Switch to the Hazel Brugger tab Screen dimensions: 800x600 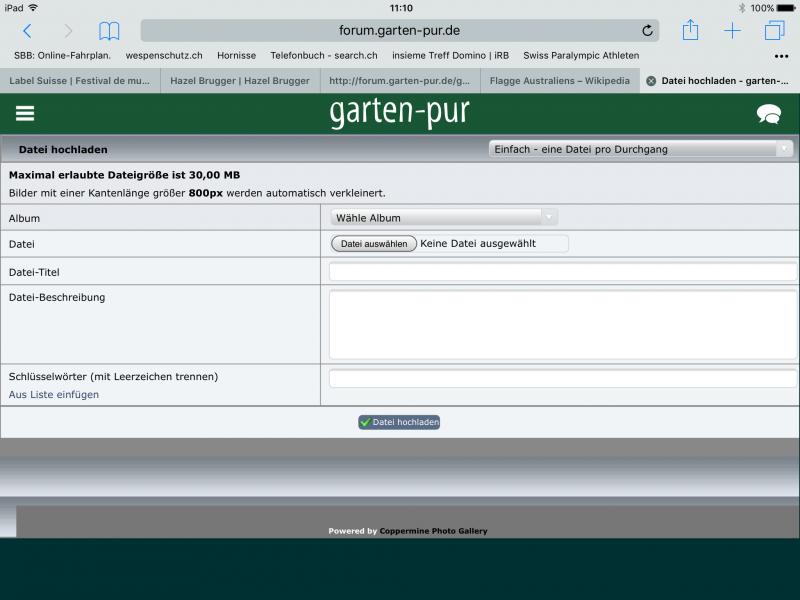tap(240, 81)
